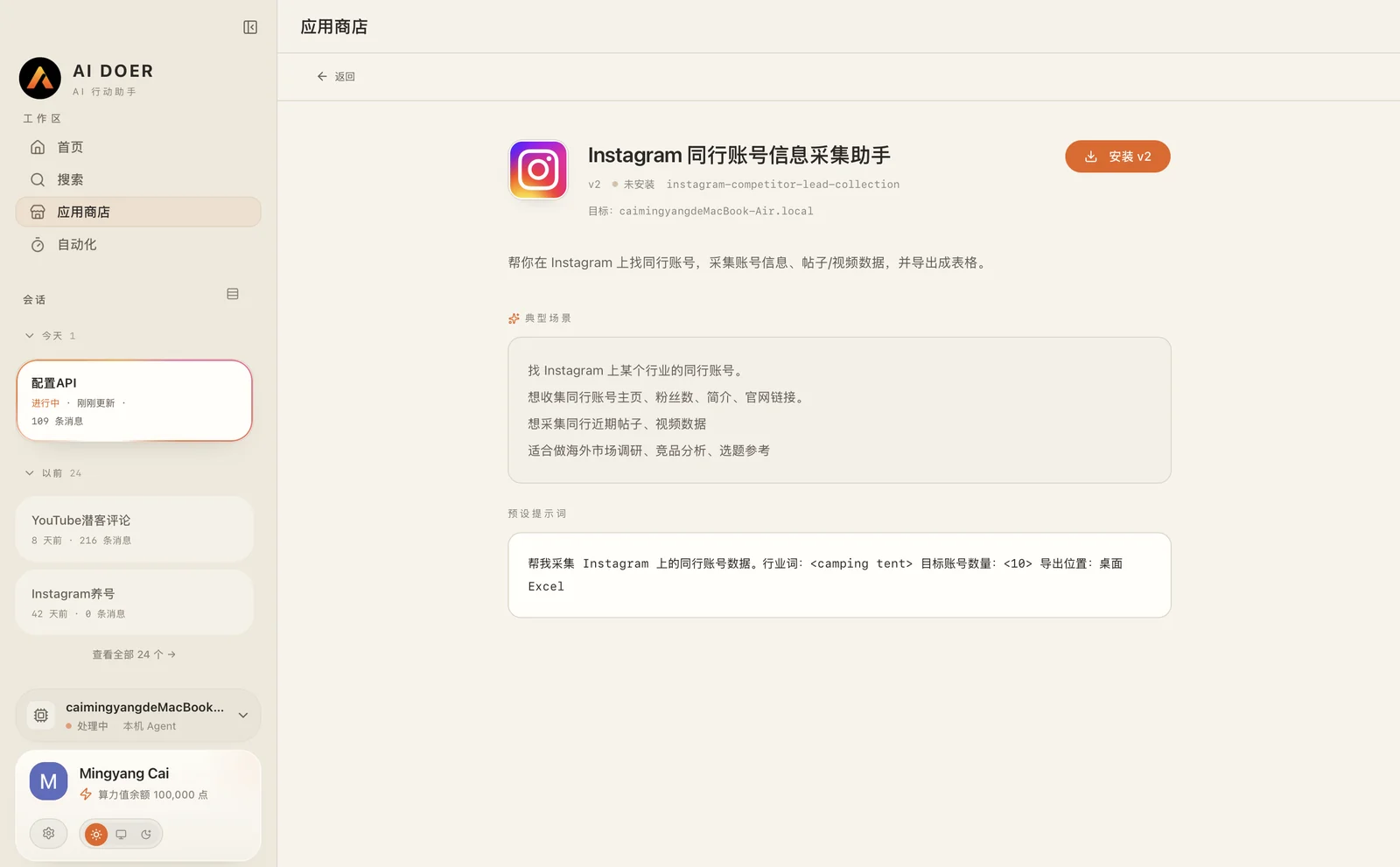The height and width of the screenshot is (867, 1400).
Task: Click the 算力值余额 lightning icon
Action: [x=86, y=794]
